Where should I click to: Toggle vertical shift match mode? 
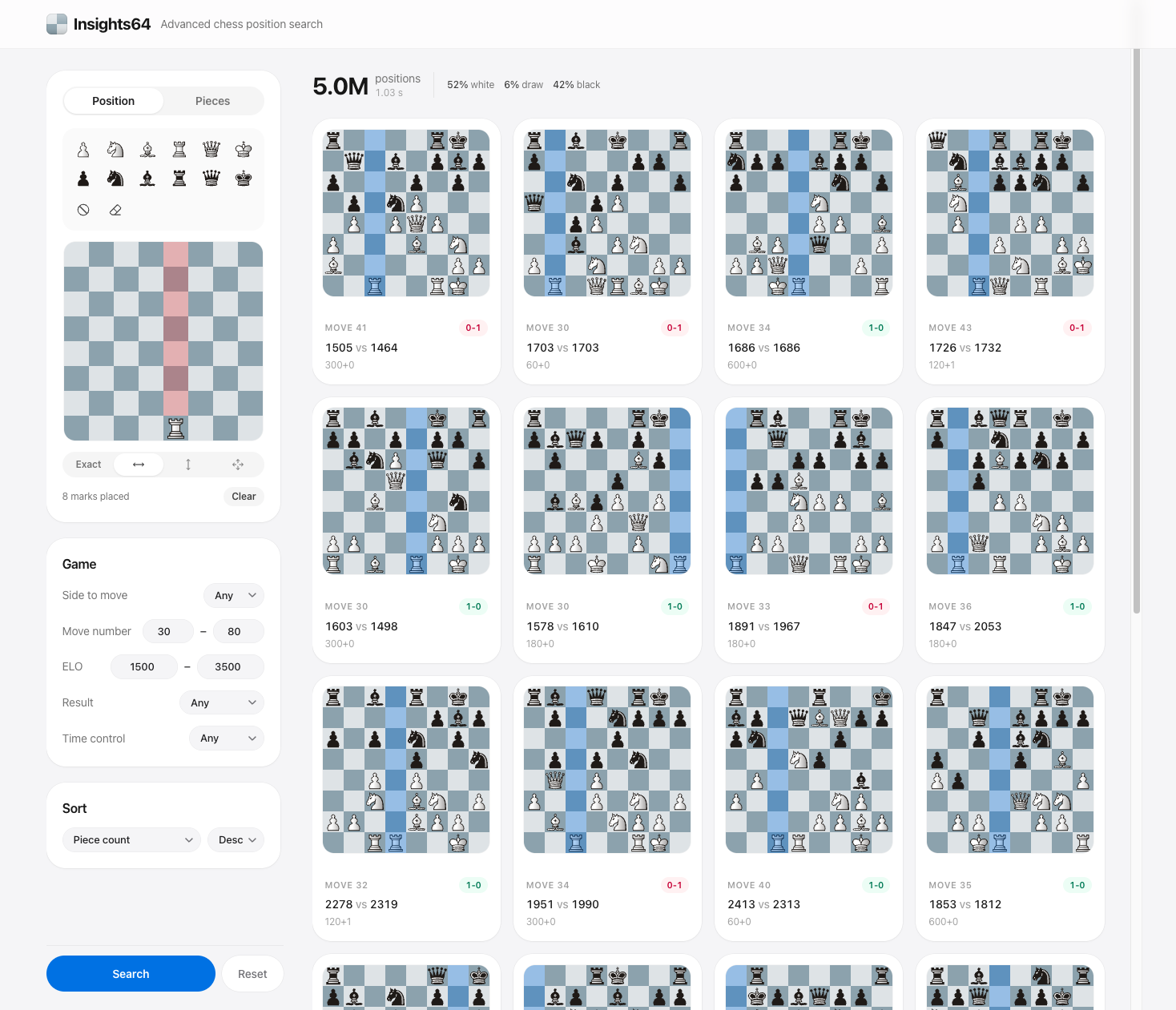(x=188, y=465)
